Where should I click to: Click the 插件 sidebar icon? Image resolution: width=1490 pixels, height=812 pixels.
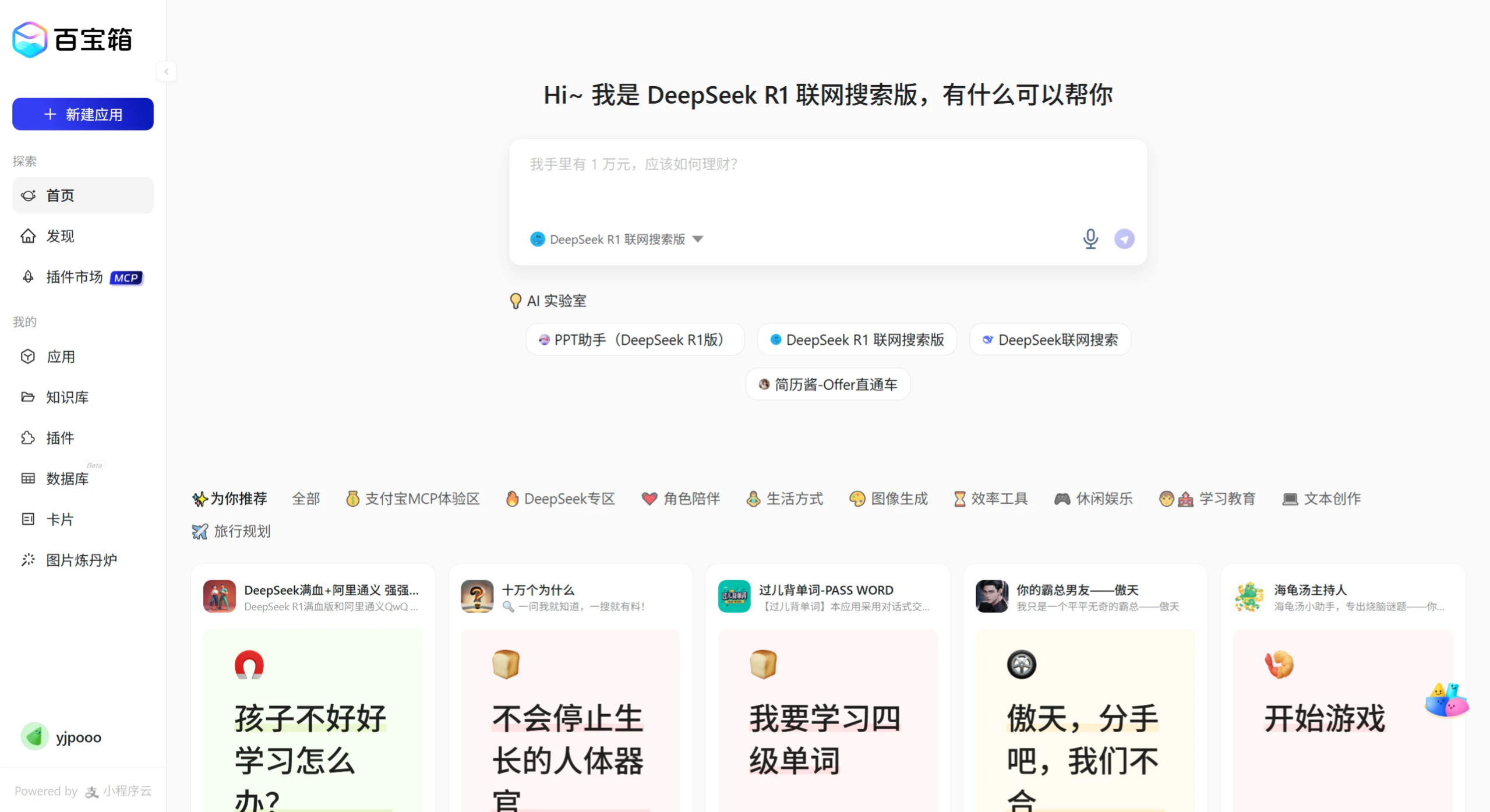pos(61,438)
